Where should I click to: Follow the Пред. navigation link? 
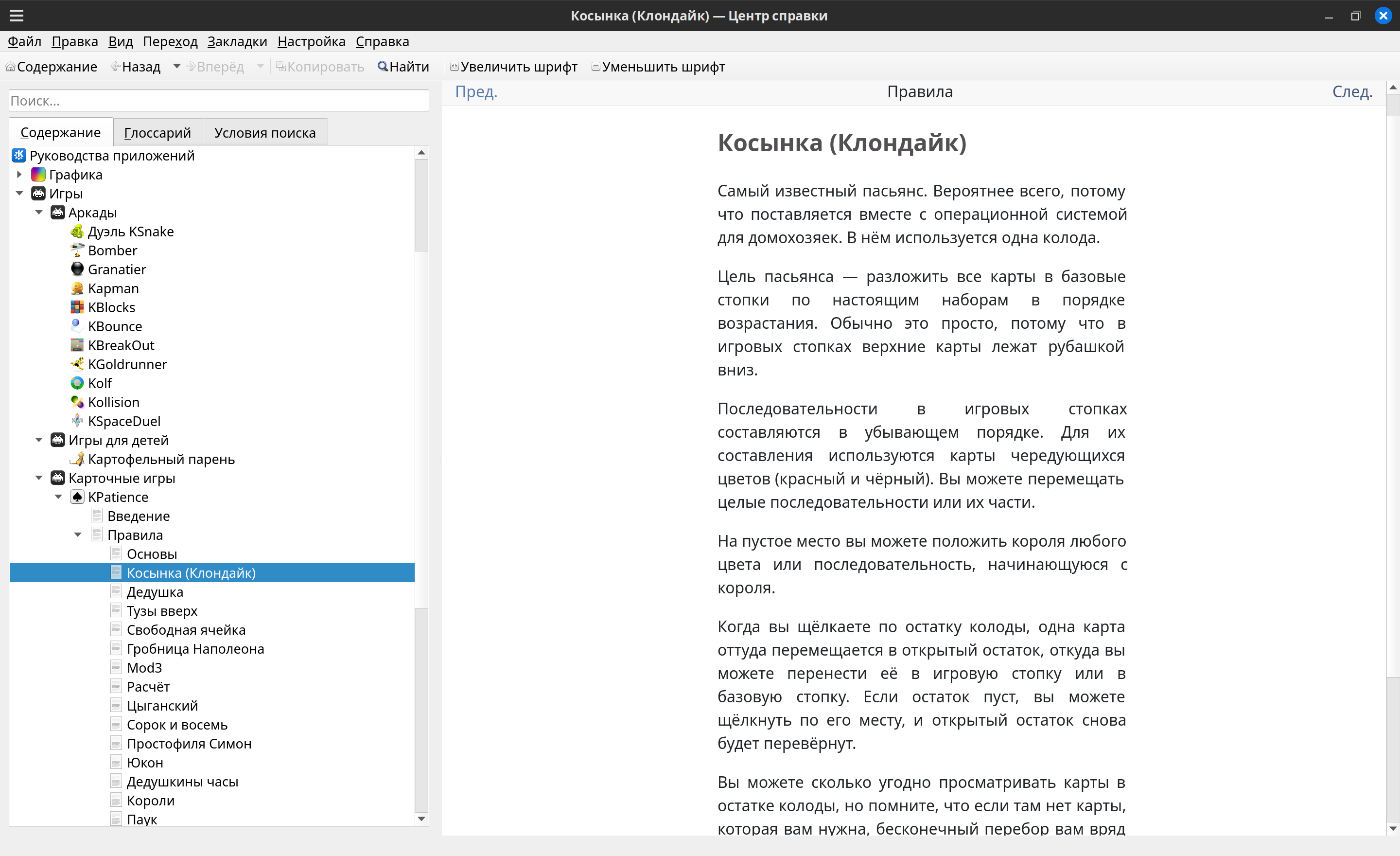pyautogui.click(x=475, y=91)
